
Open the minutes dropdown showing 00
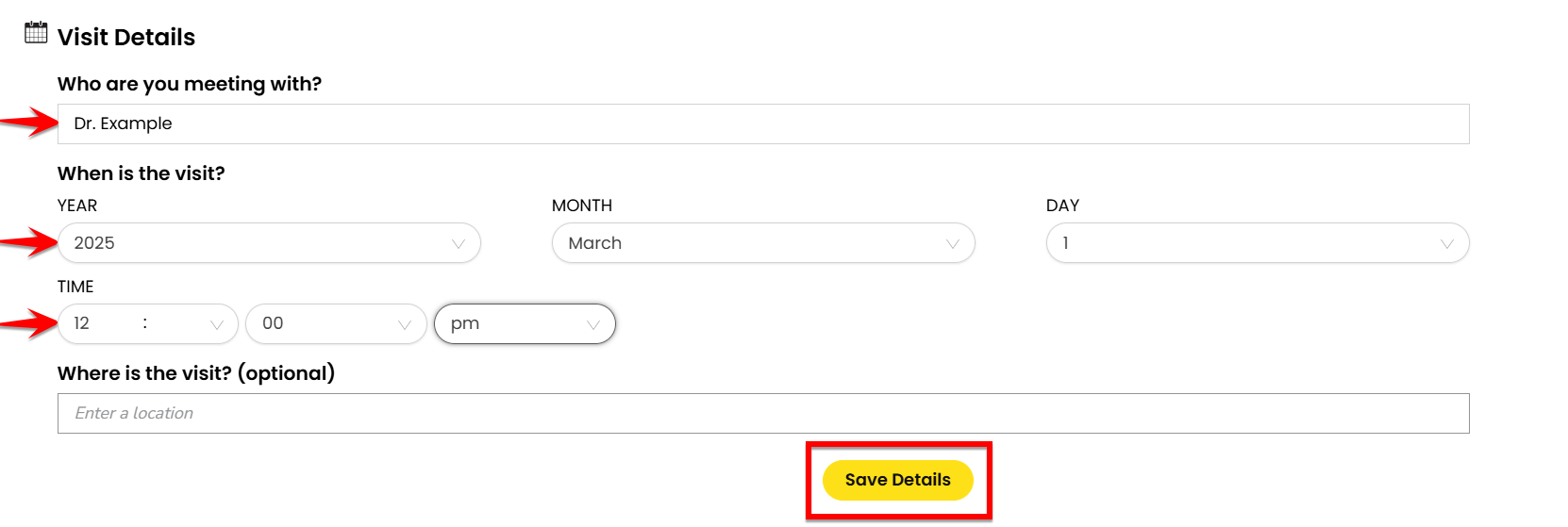[336, 323]
